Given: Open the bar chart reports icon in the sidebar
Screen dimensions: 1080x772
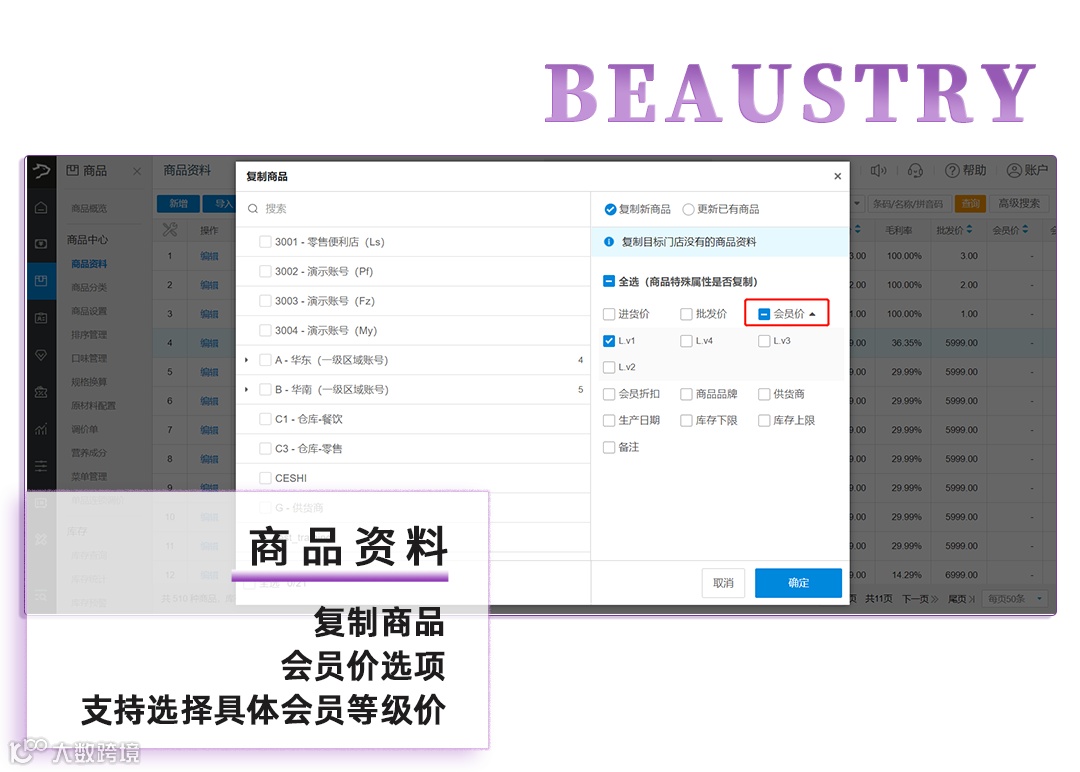Looking at the screenshot, I should click(x=41, y=429).
